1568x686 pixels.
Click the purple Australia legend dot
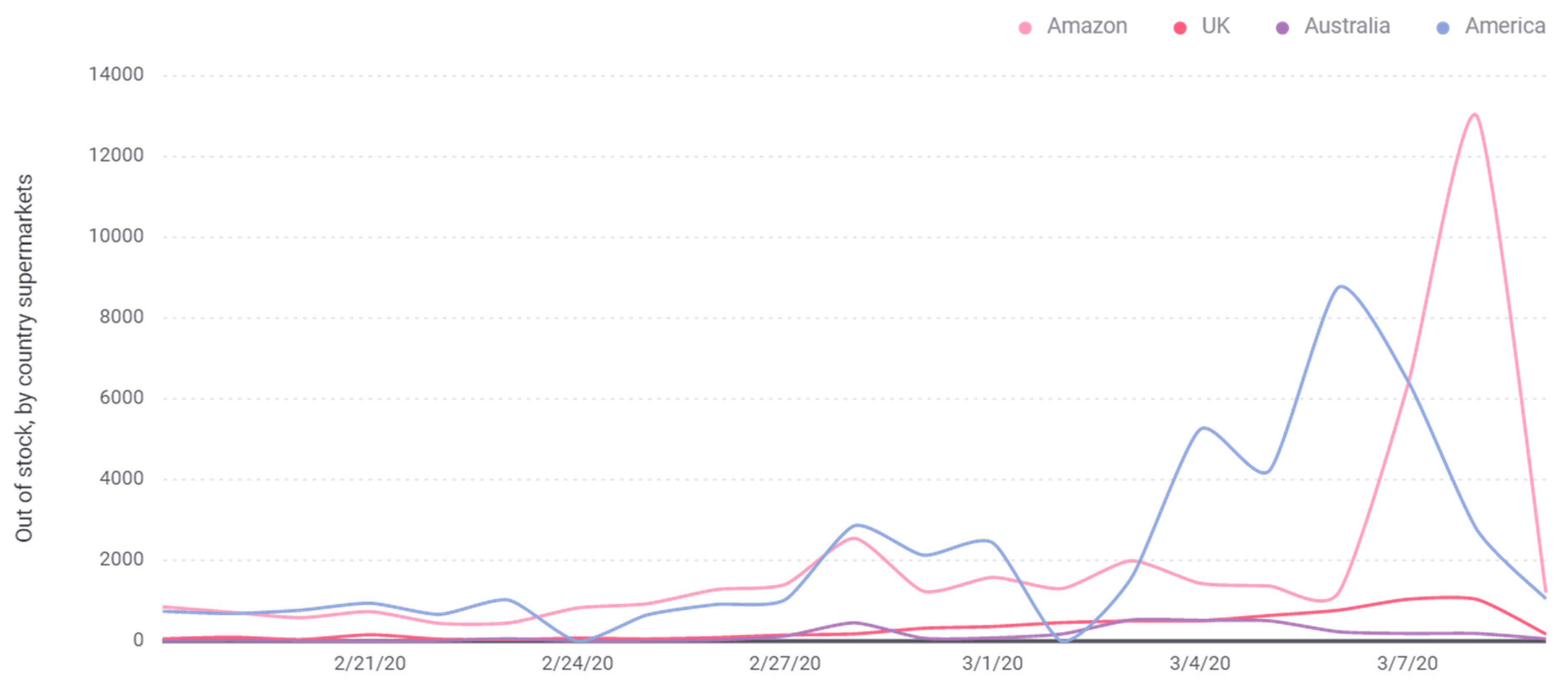tap(1282, 28)
